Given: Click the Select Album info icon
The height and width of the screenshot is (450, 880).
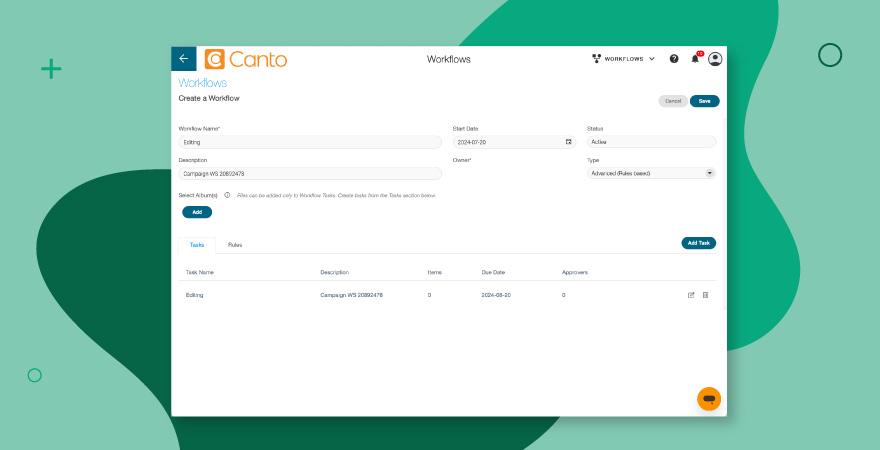Looking at the screenshot, I should 228,195.
